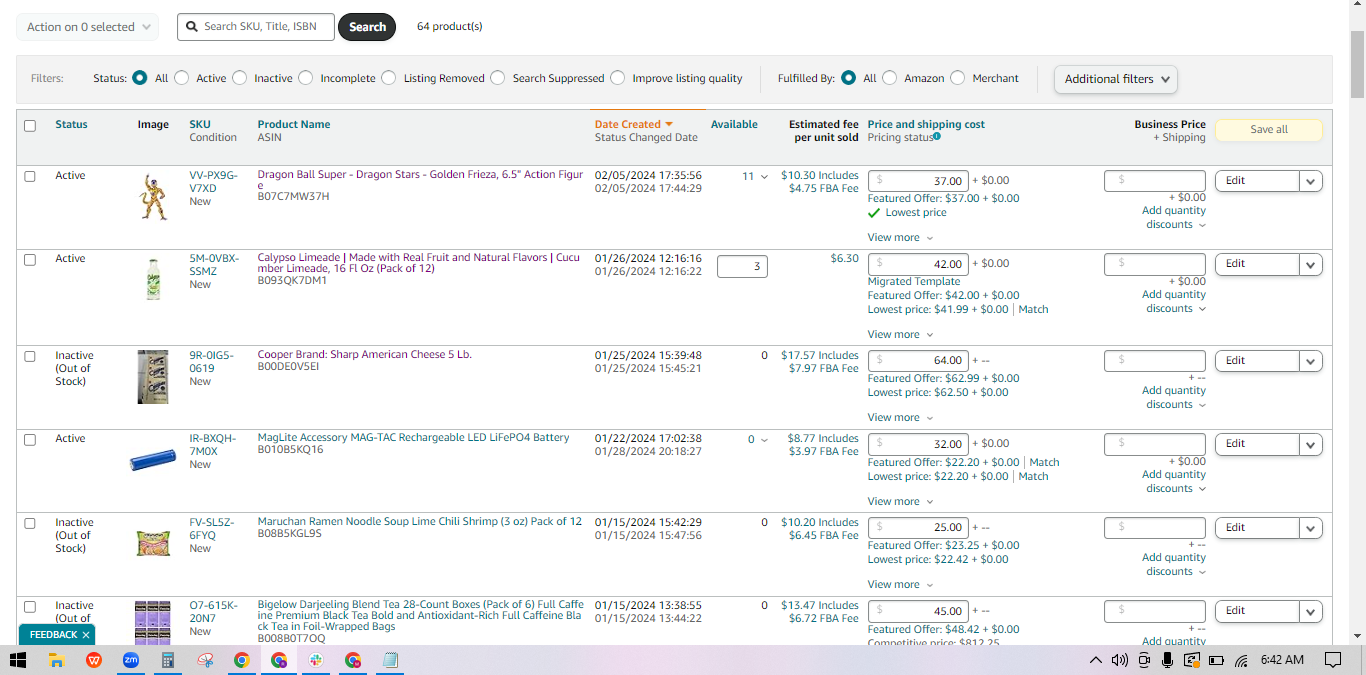The width and height of the screenshot is (1366, 675).
Task: Filter by Fulfilled By Amazon
Action: click(890, 78)
